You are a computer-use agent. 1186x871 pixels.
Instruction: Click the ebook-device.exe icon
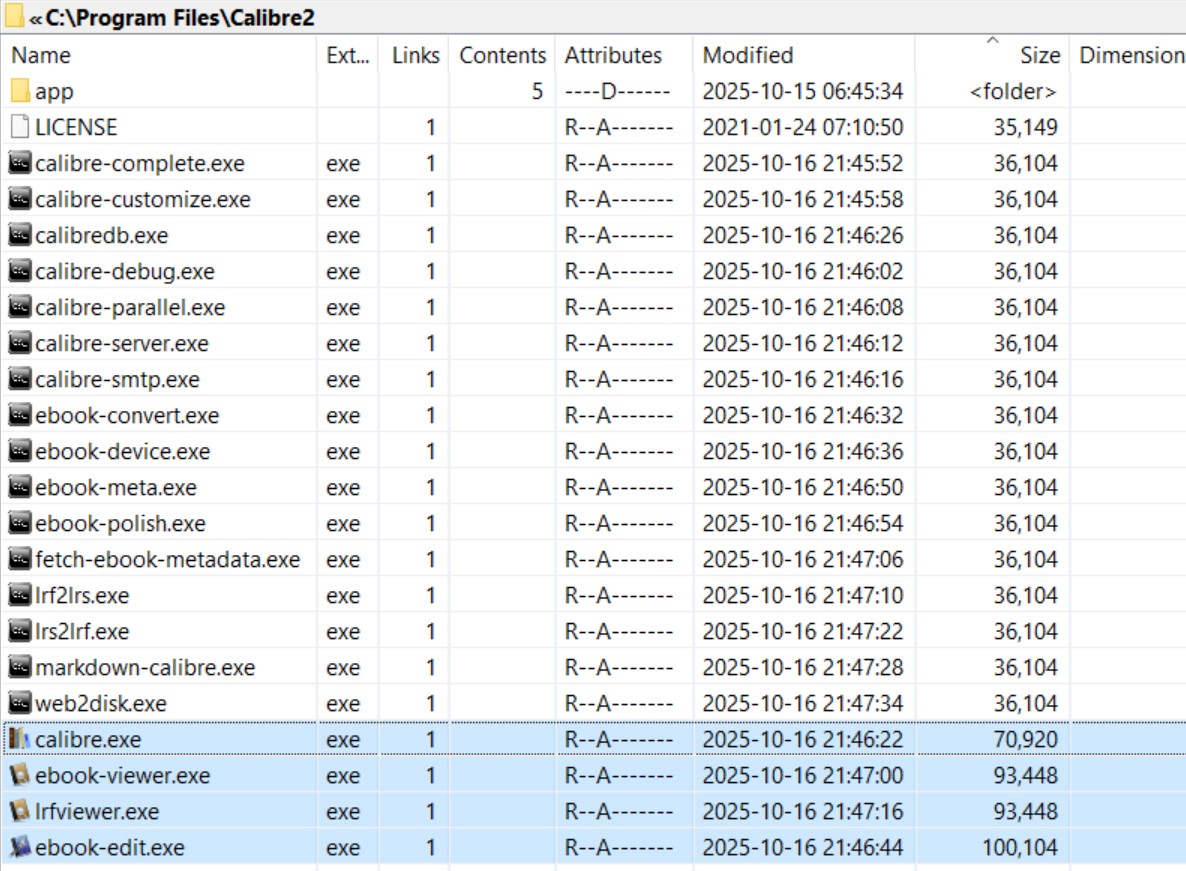click(20, 451)
